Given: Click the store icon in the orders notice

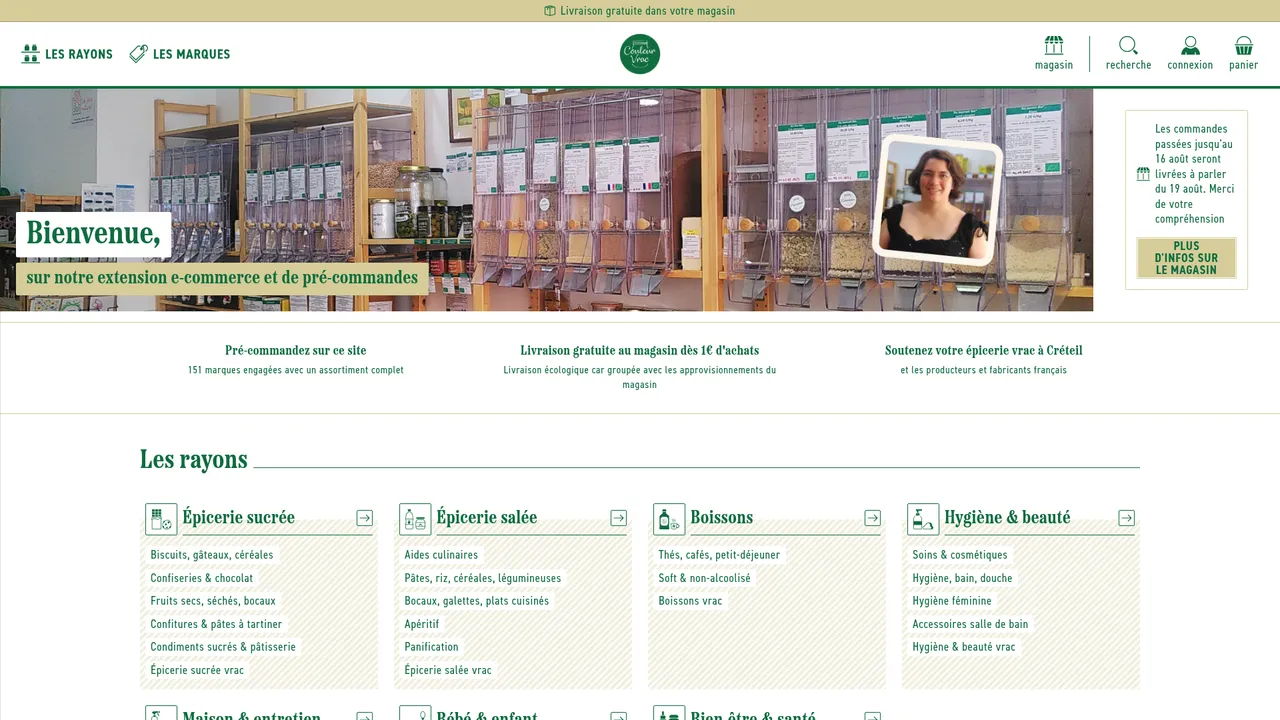Looking at the screenshot, I should [x=1143, y=174].
